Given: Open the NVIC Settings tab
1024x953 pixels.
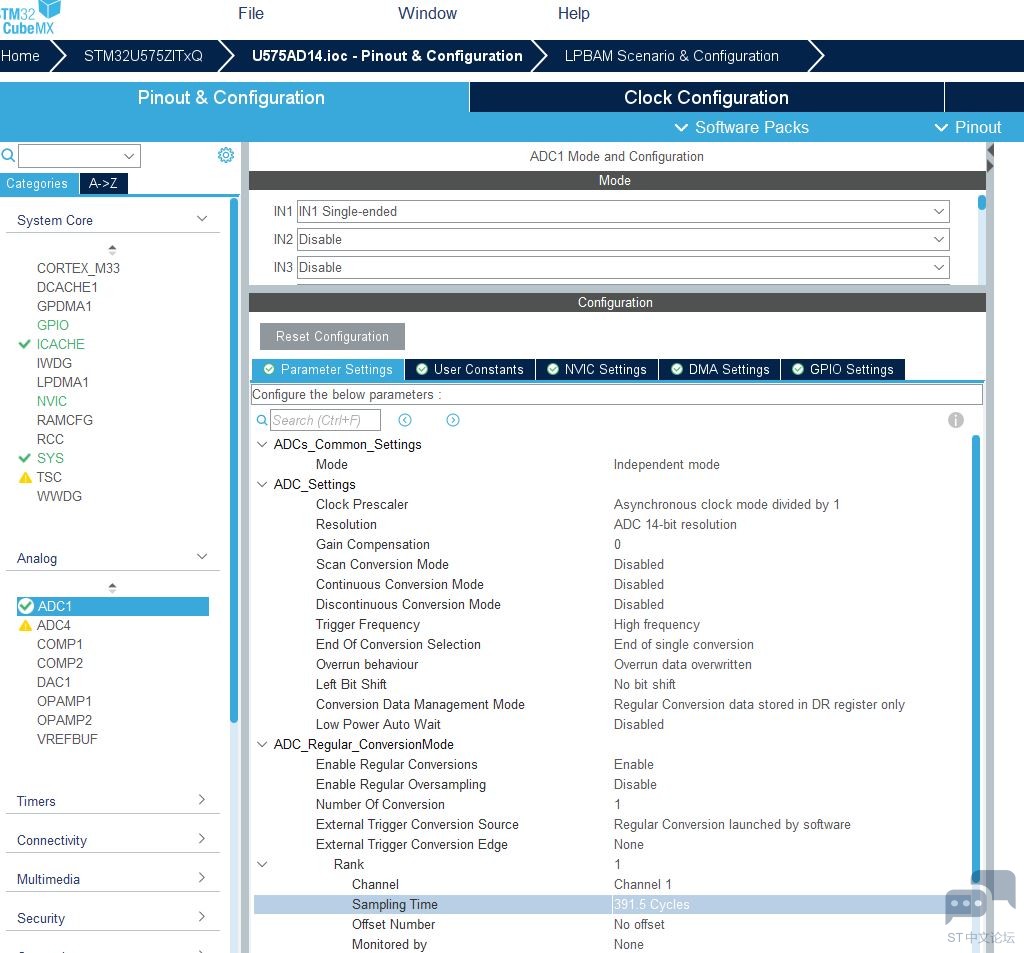Looking at the screenshot, I should pyautogui.click(x=597, y=370).
